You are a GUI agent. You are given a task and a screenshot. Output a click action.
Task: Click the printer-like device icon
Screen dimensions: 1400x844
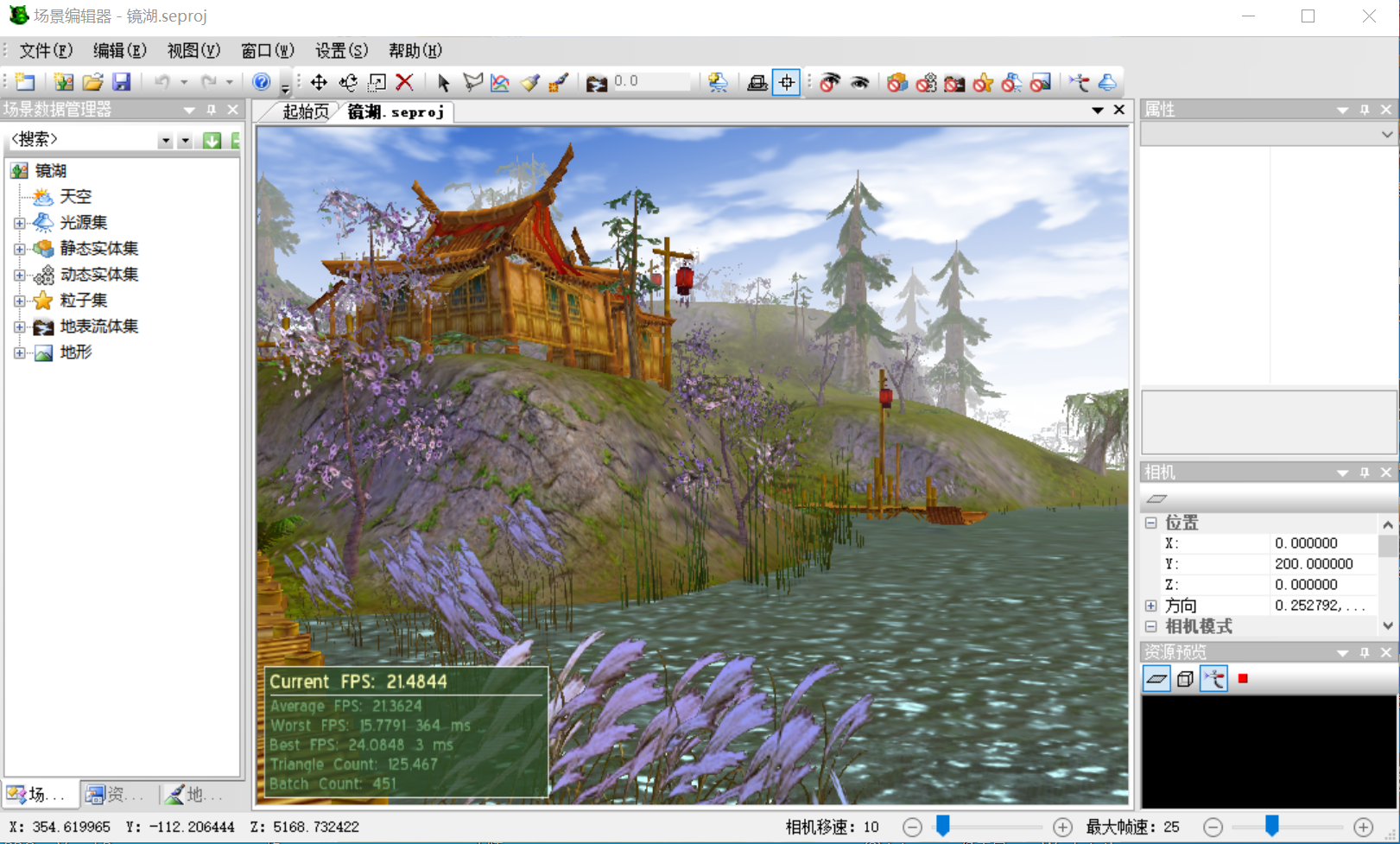tap(757, 82)
